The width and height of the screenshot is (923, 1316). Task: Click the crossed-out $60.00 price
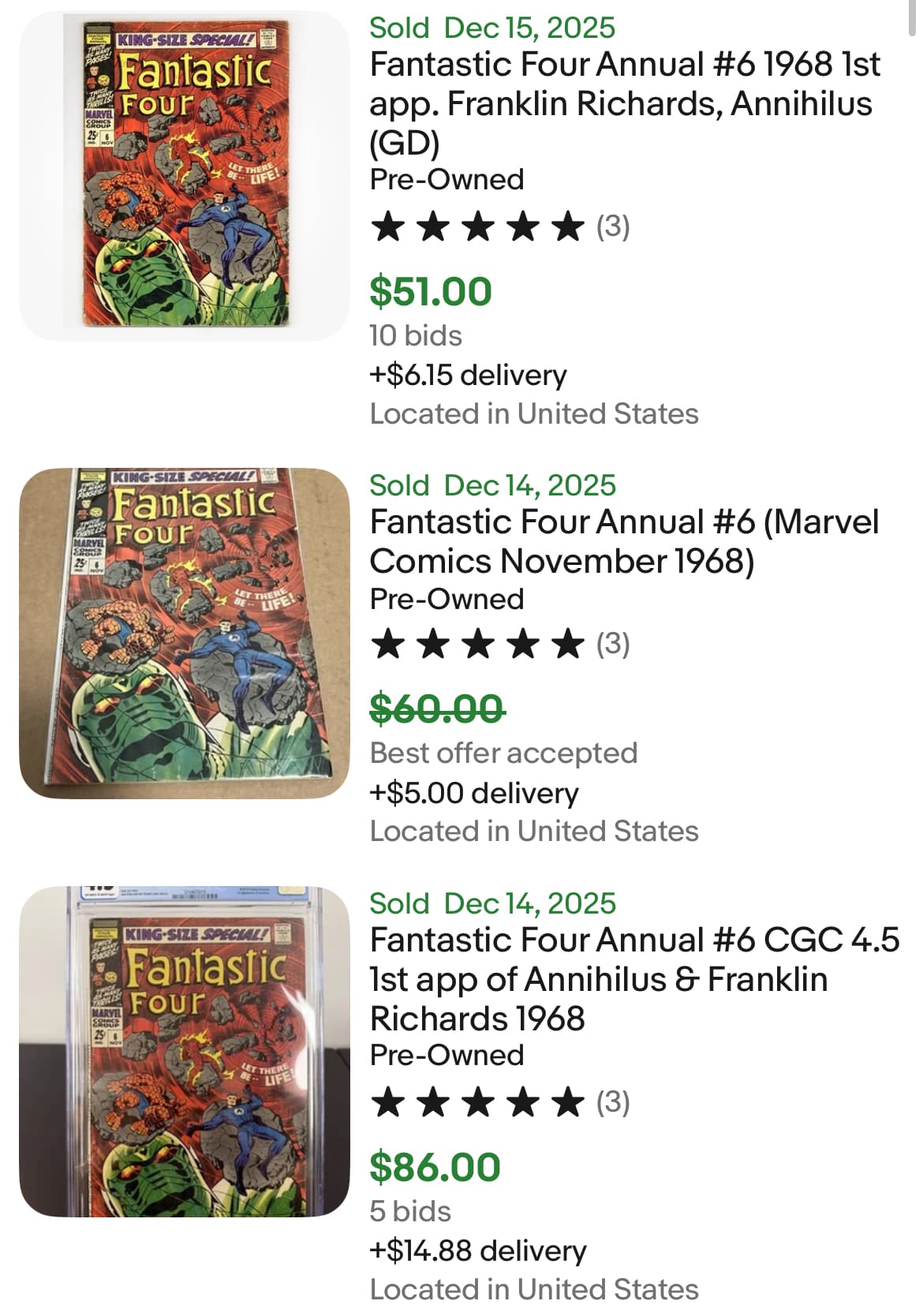437,708
